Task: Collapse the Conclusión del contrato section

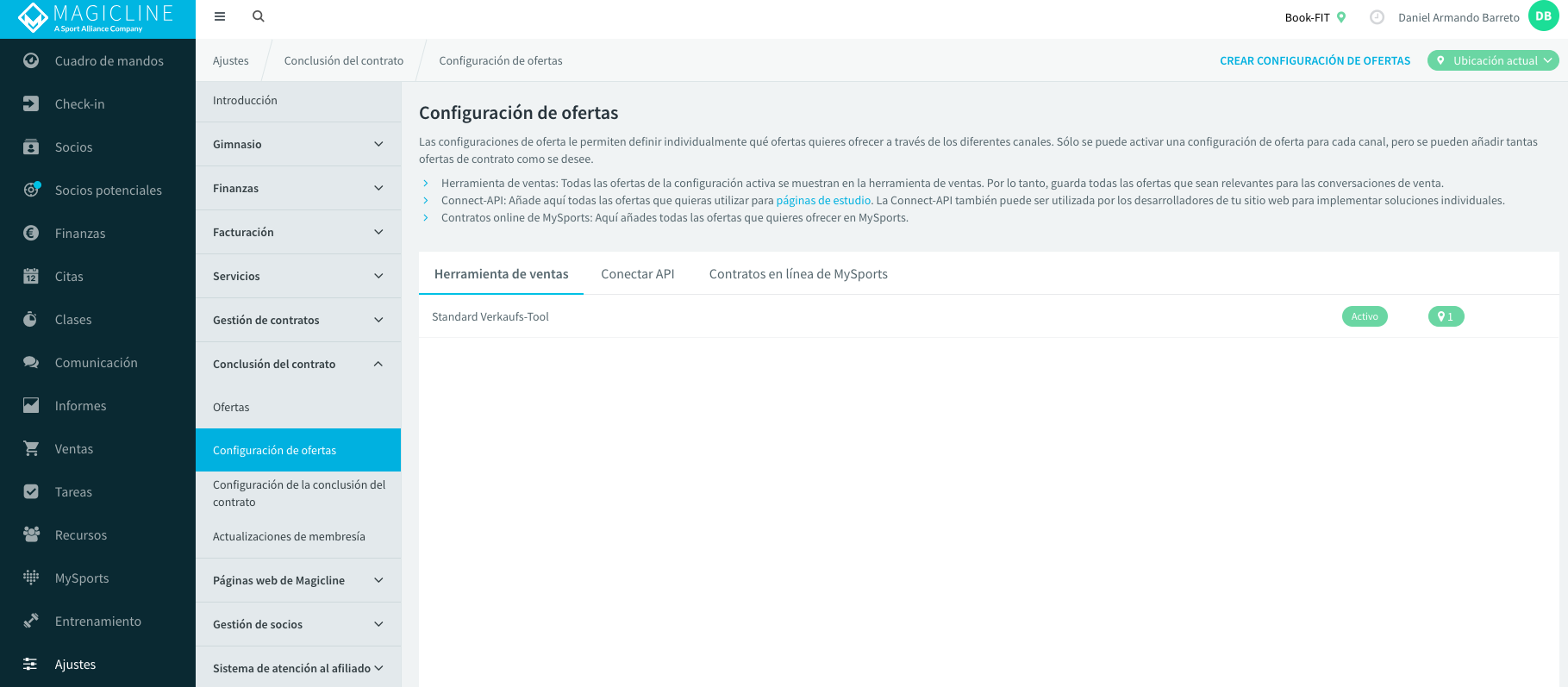Action: 298,364
